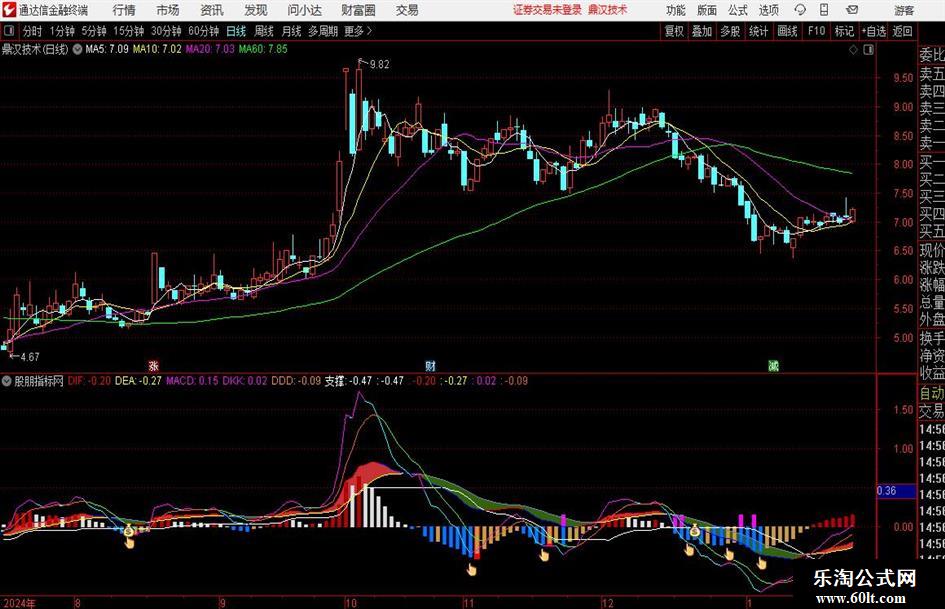Image resolution: width=945 pixels, height=609 pixels.
Task: Open the F10 company info button
Action: (817, 31)
